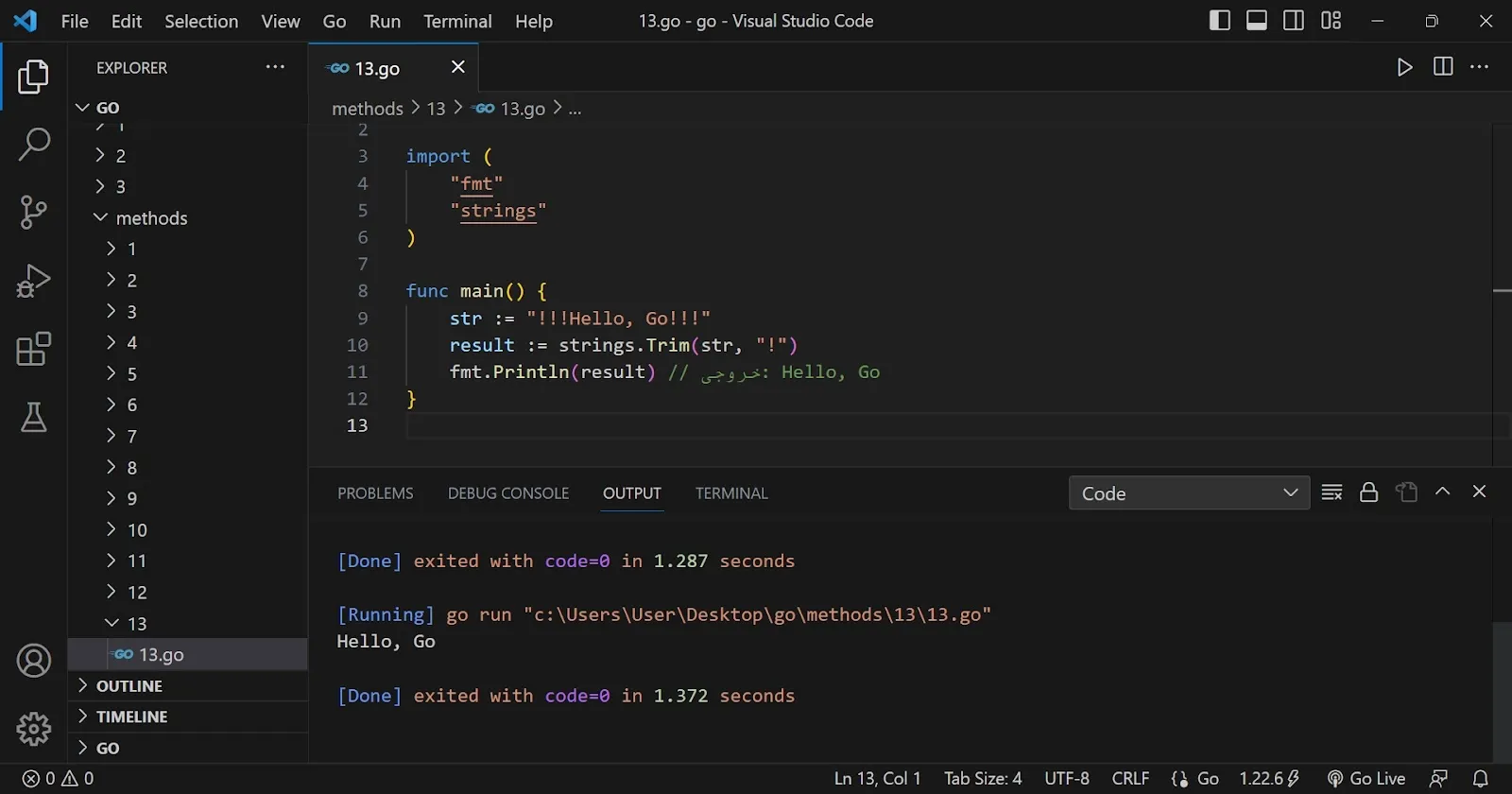Close the bottom panel
This screenshot has height=794, width=1512.
pos(1480,492)
